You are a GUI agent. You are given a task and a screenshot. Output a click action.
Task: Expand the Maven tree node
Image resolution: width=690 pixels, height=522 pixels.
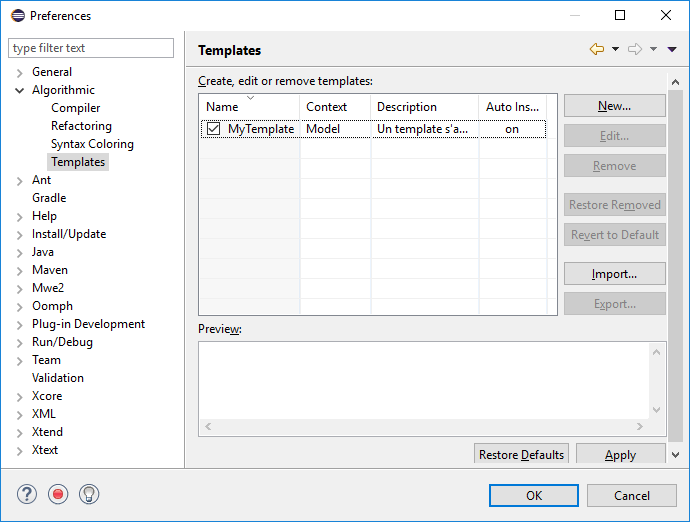[19, 271]
